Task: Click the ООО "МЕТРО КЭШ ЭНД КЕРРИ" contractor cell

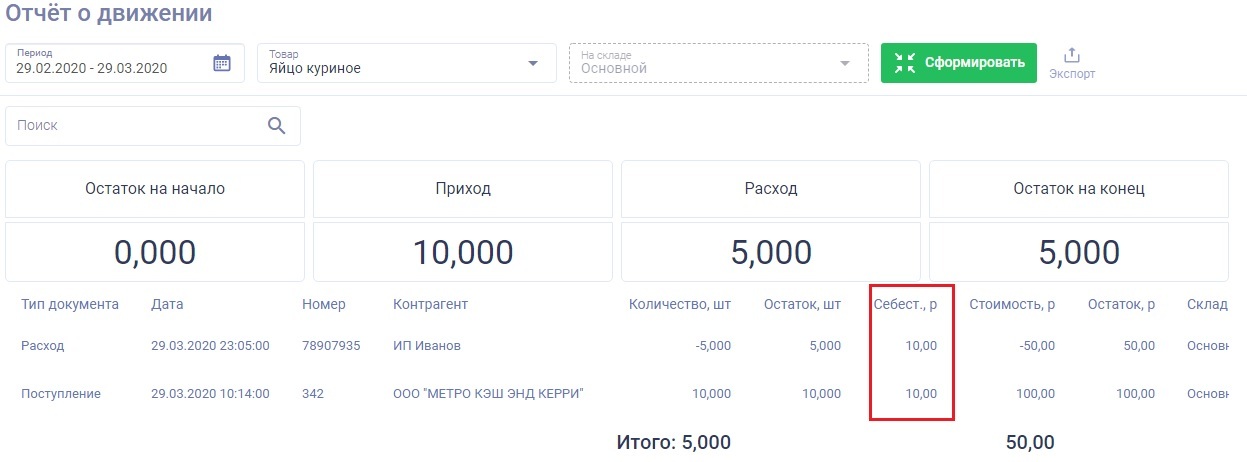Action: pyautogui.click(x=488, y=394)
